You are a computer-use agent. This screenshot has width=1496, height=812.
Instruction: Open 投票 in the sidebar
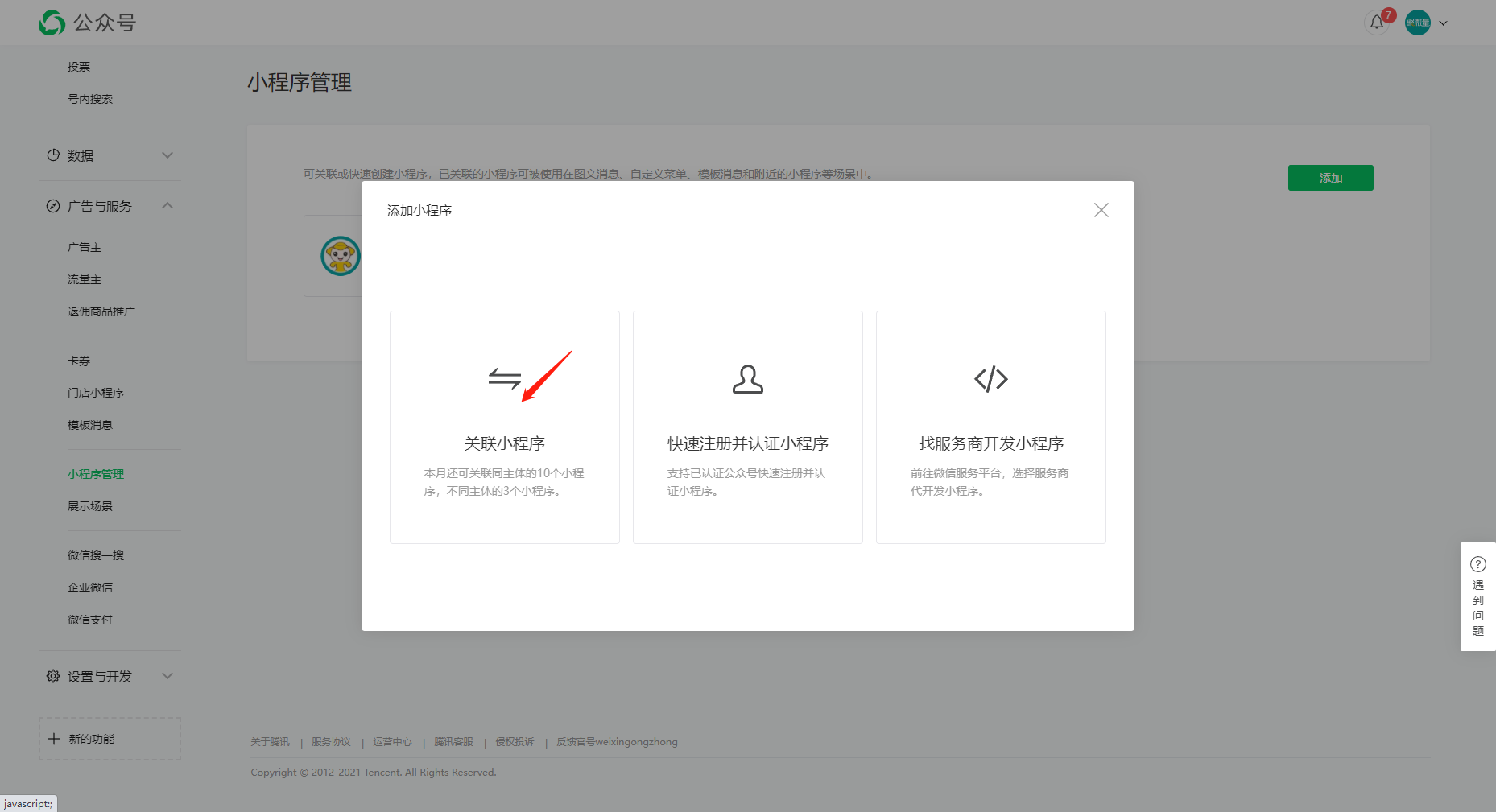point(79,67)
